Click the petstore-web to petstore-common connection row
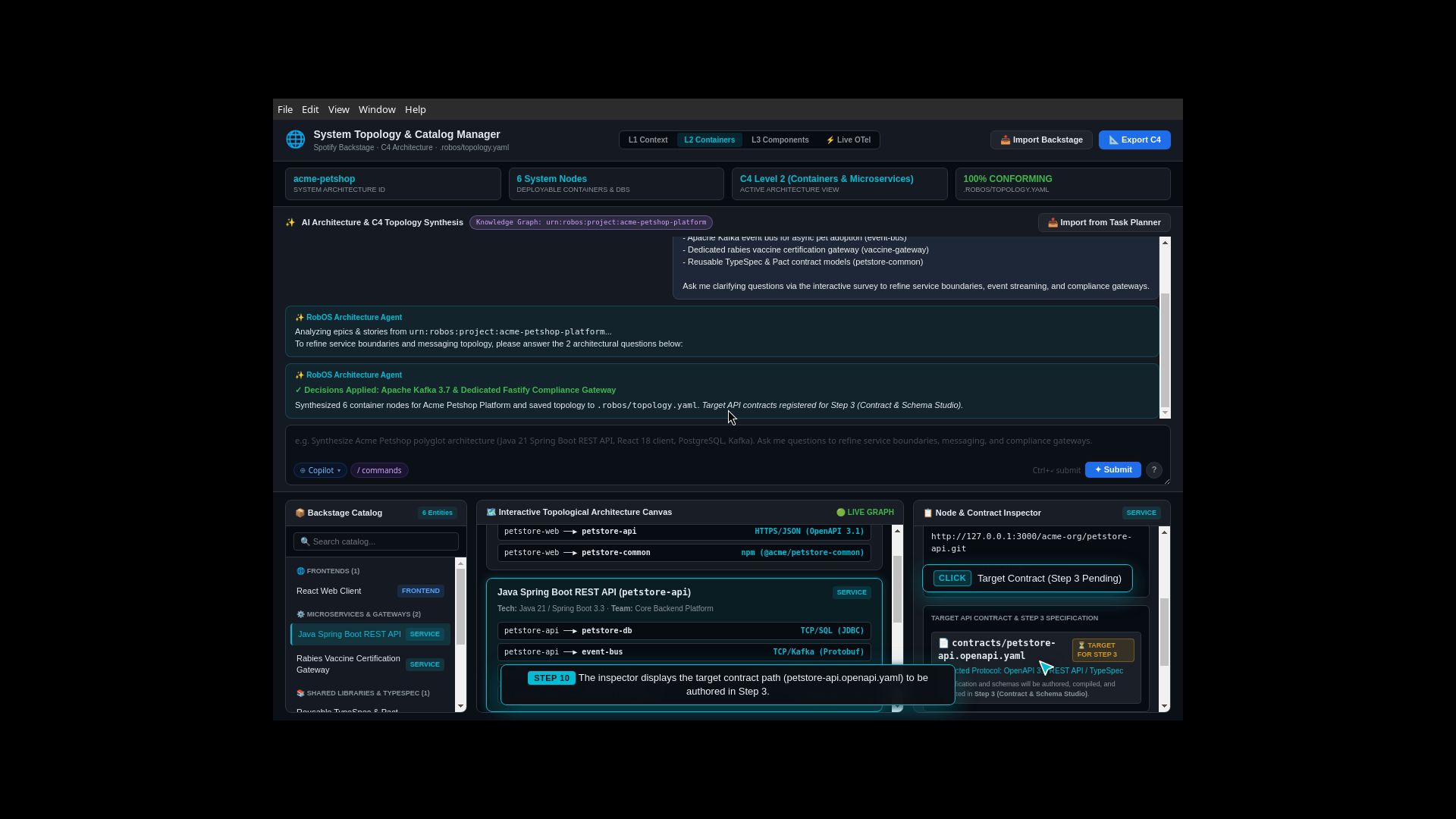This screenshot has height=819, width=1456. coord(684,553)
